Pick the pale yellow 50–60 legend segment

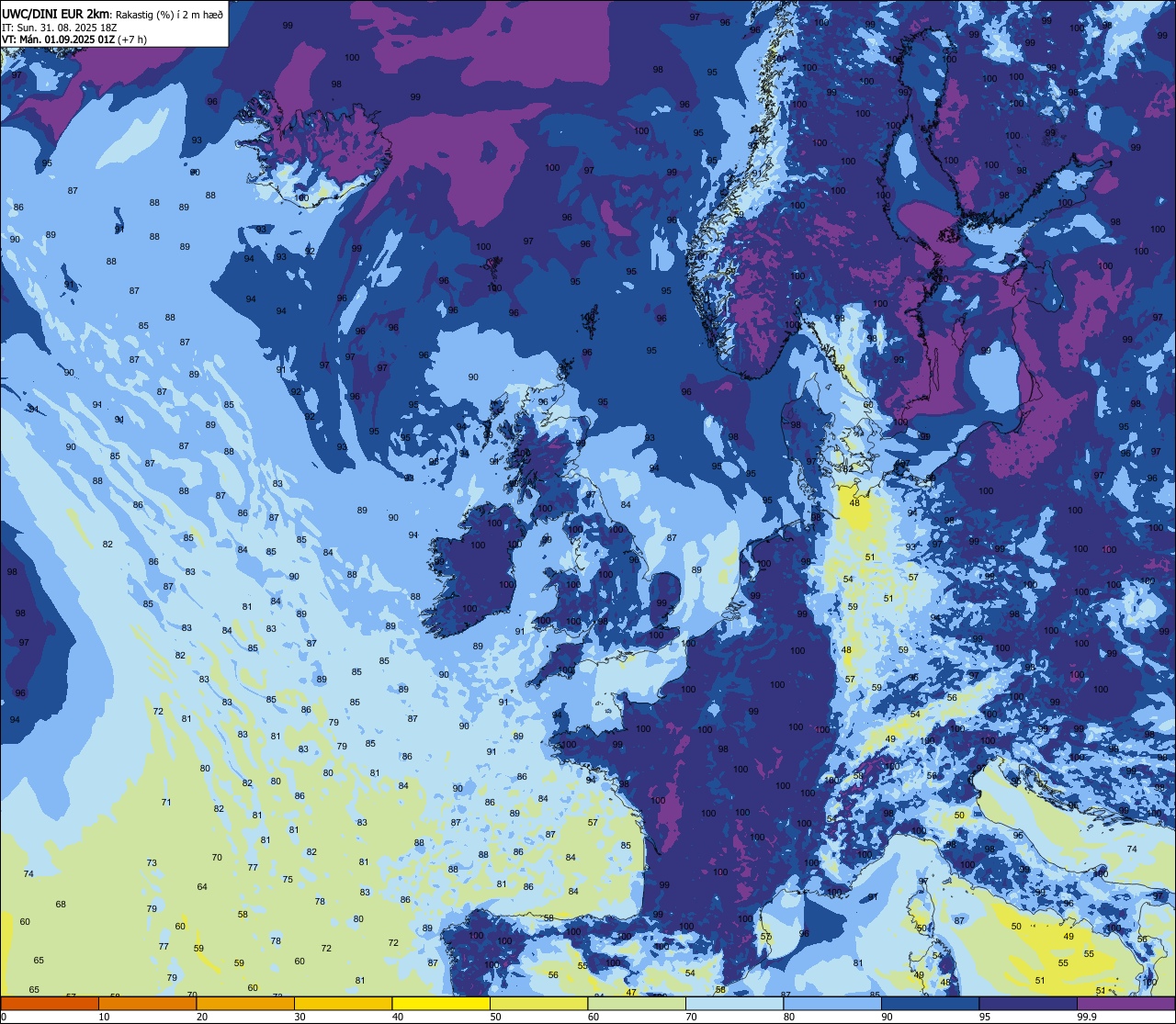538,1003
